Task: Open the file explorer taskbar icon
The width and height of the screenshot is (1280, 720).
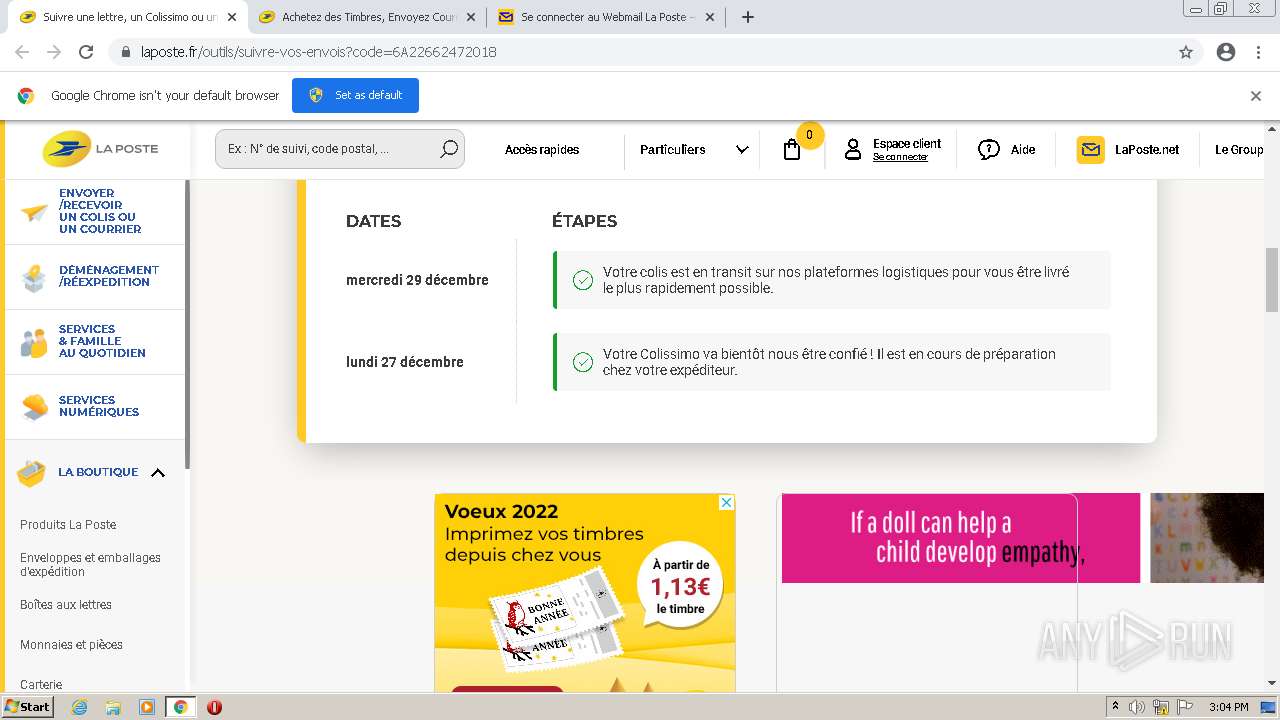Action: 113,707
